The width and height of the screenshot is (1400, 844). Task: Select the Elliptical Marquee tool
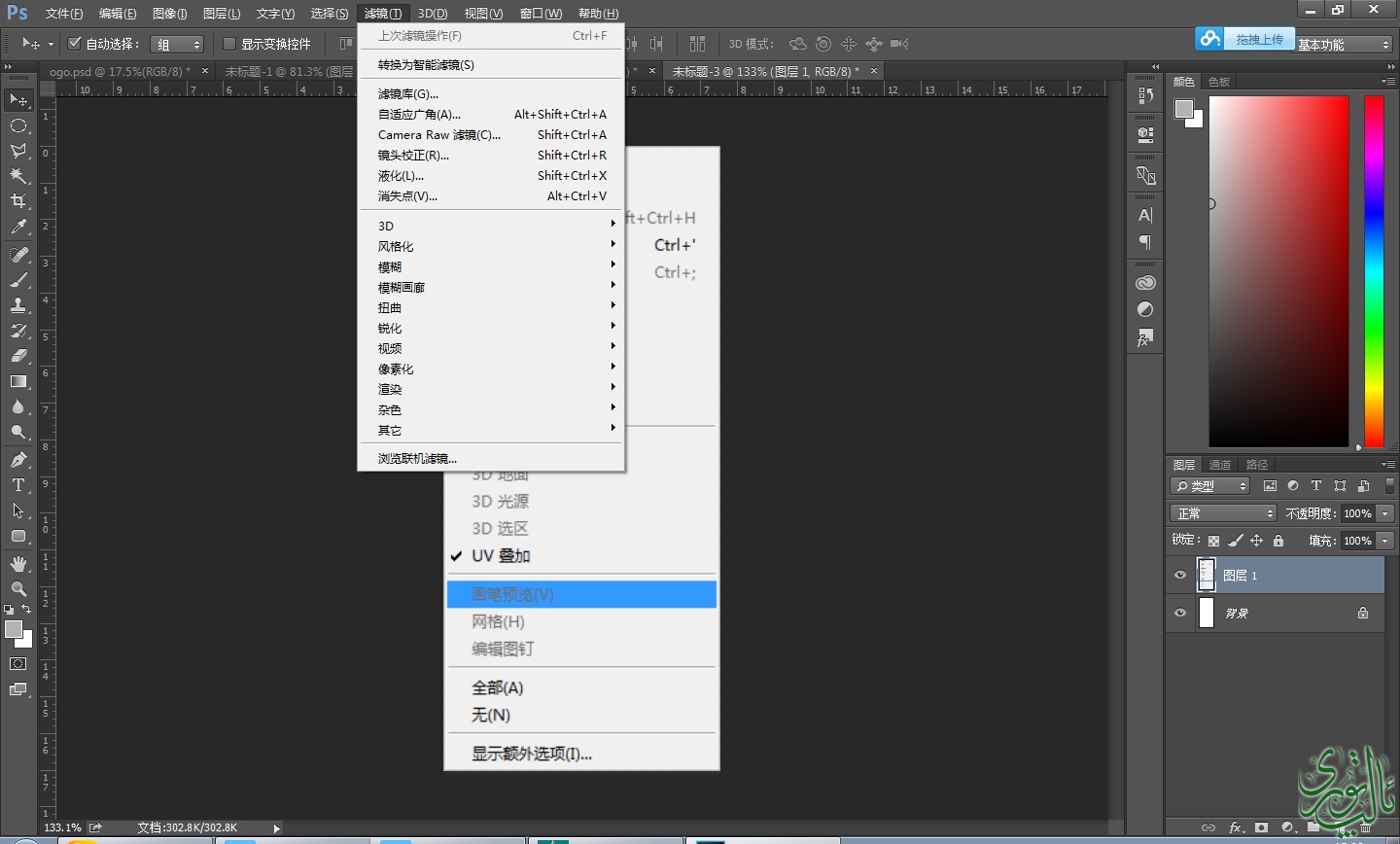point(18,125)
